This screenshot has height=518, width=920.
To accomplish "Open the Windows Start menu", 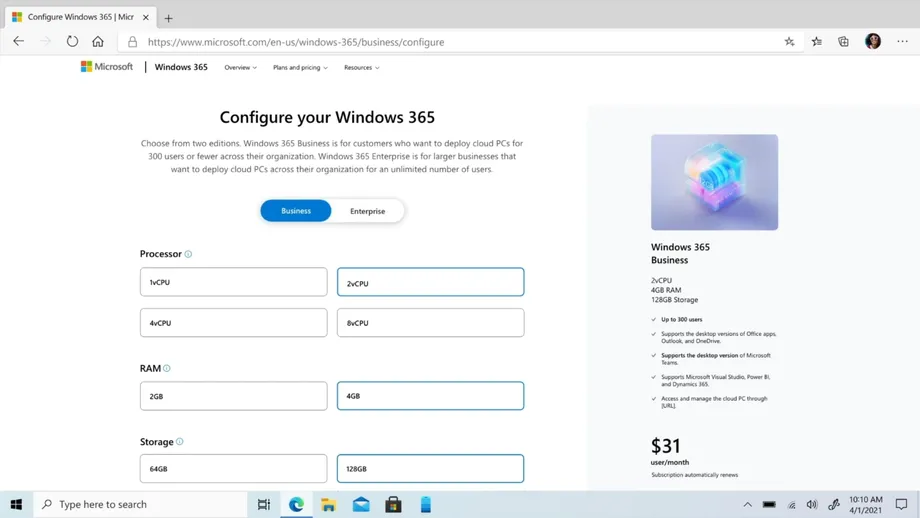I will click(x=16, y=505).
